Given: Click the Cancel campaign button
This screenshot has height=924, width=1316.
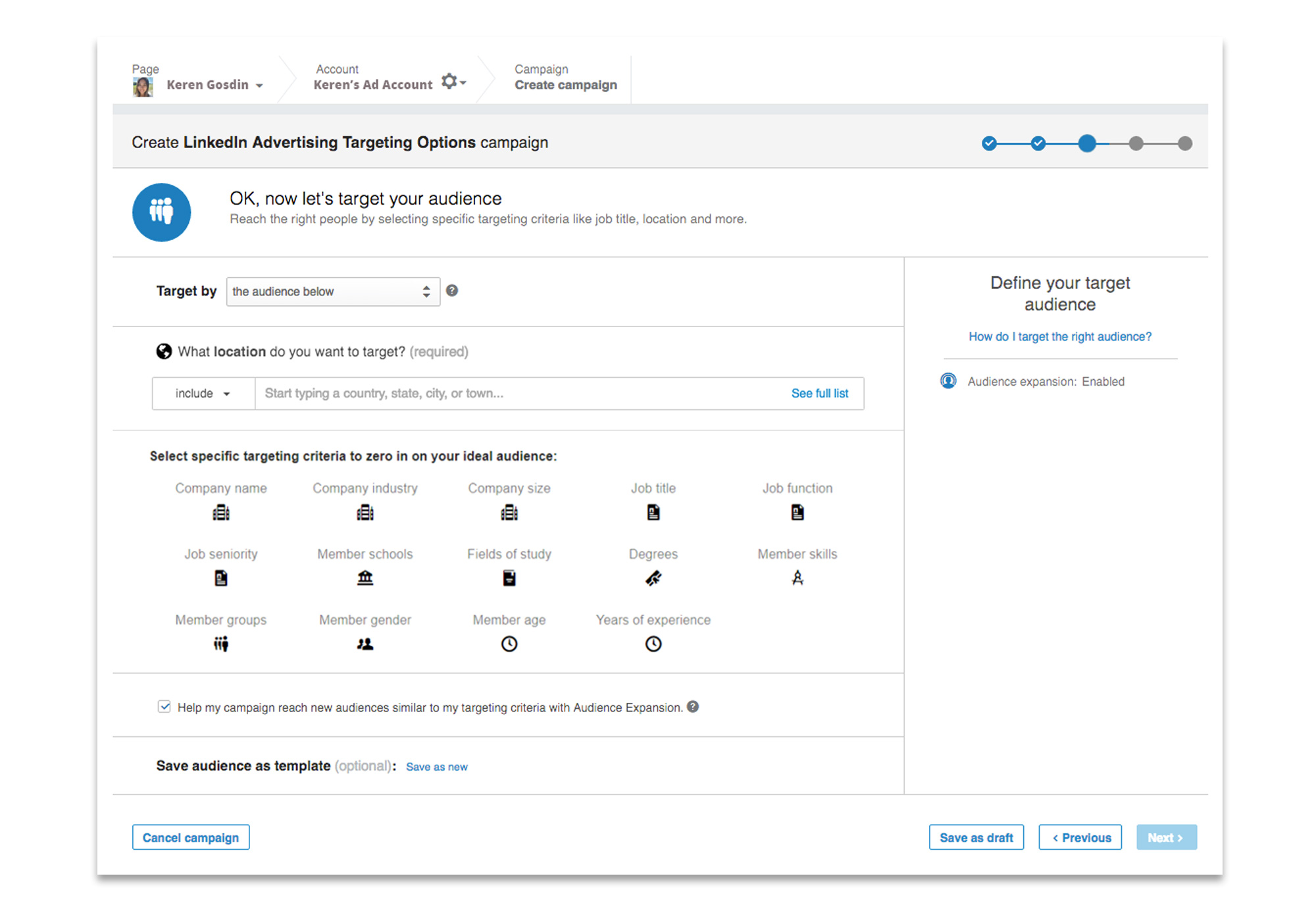Looking at the screenshot, I should [191, 837].
